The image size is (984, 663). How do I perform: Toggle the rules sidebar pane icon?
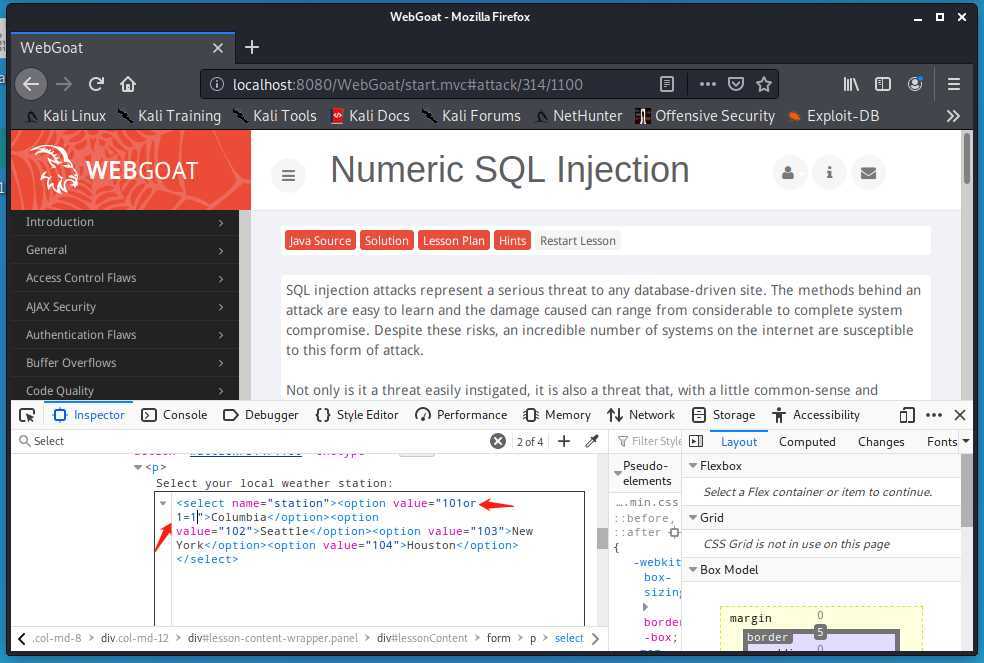(696, 441)
